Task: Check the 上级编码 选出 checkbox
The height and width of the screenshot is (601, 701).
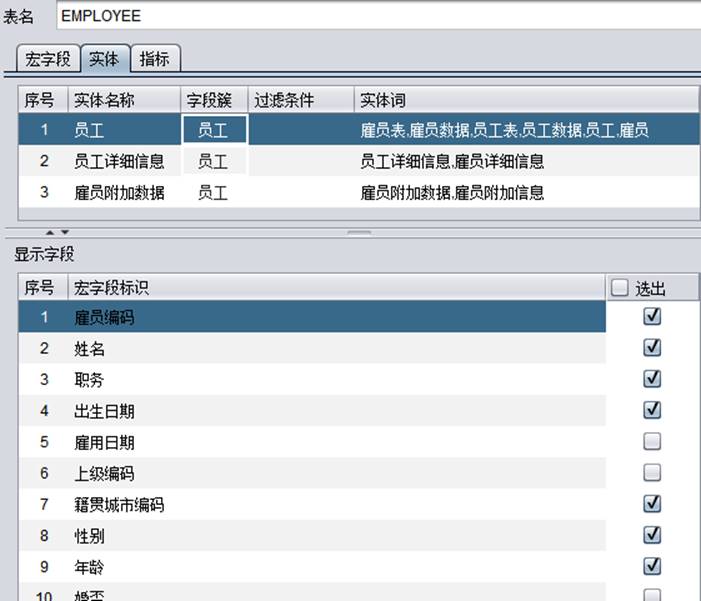Action: pyautogui.click(x=653, y=473)
